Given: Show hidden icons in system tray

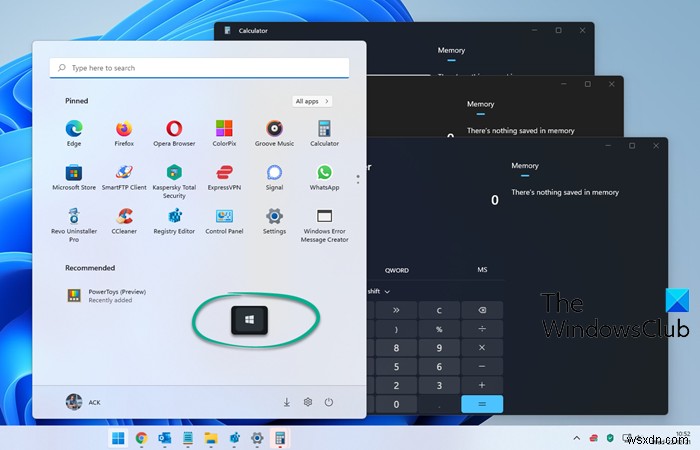Looking at the screenshot, I should [577, 438].
